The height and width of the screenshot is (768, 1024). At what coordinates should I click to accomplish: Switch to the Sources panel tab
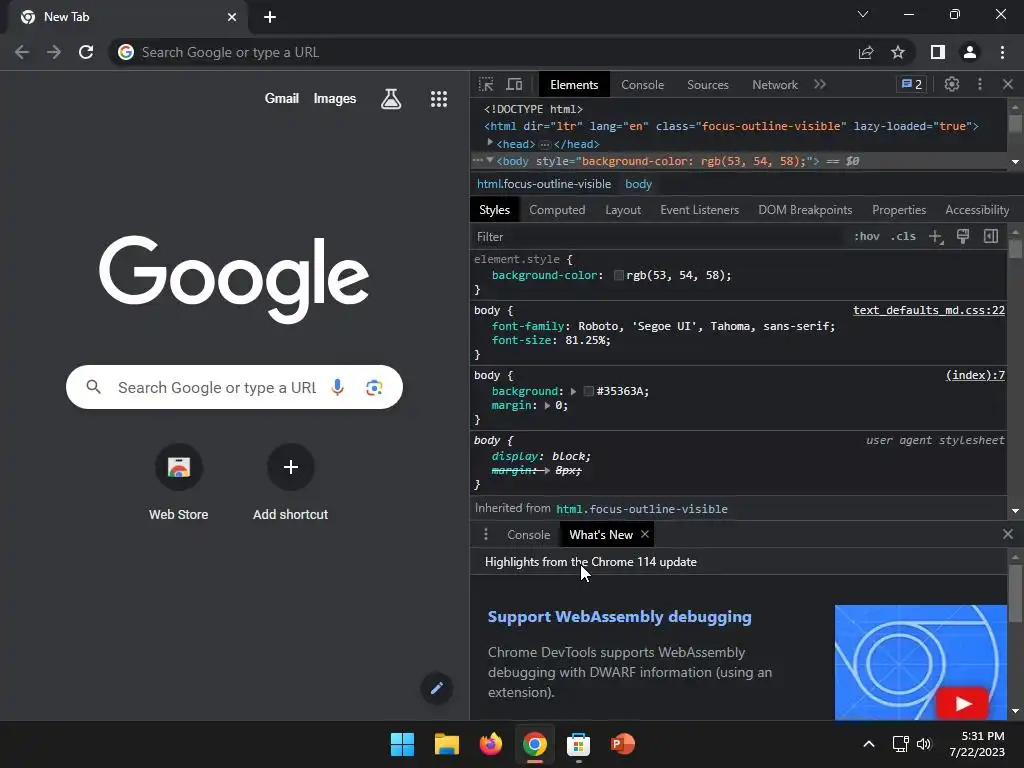pyautogui.click(x=707, y=85)
